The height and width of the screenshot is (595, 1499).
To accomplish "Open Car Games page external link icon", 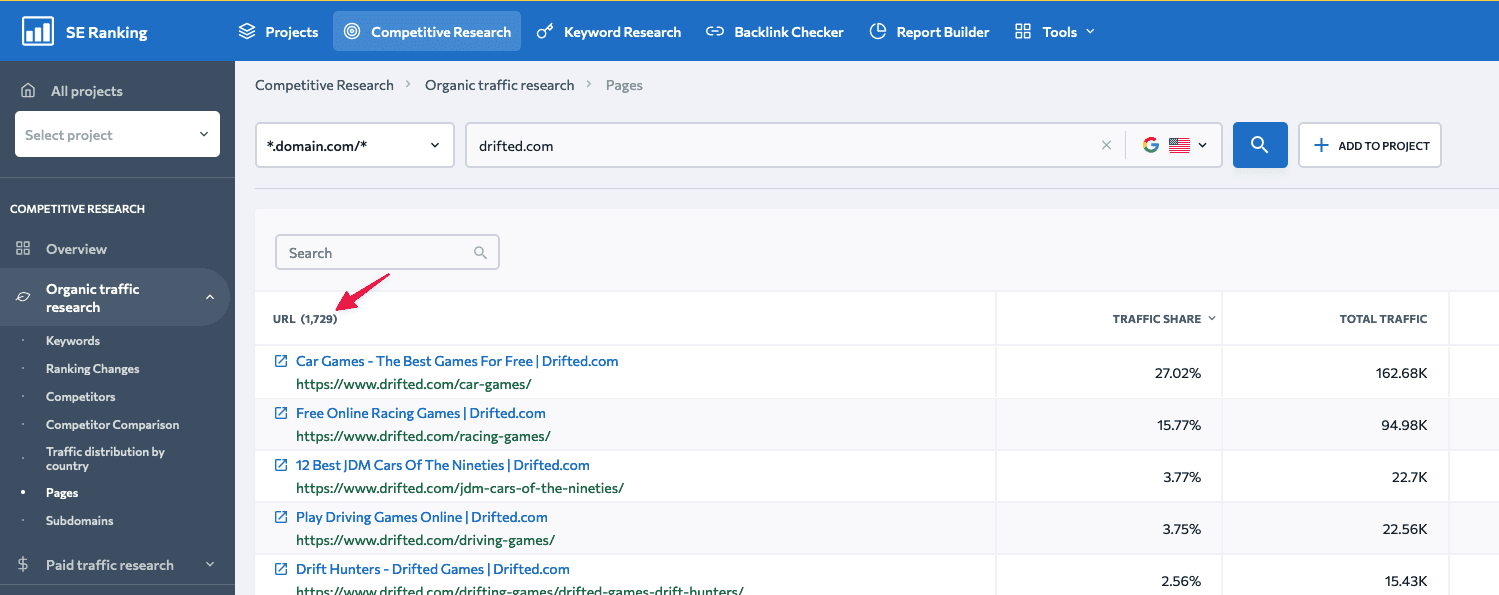I will coord(281,361).
